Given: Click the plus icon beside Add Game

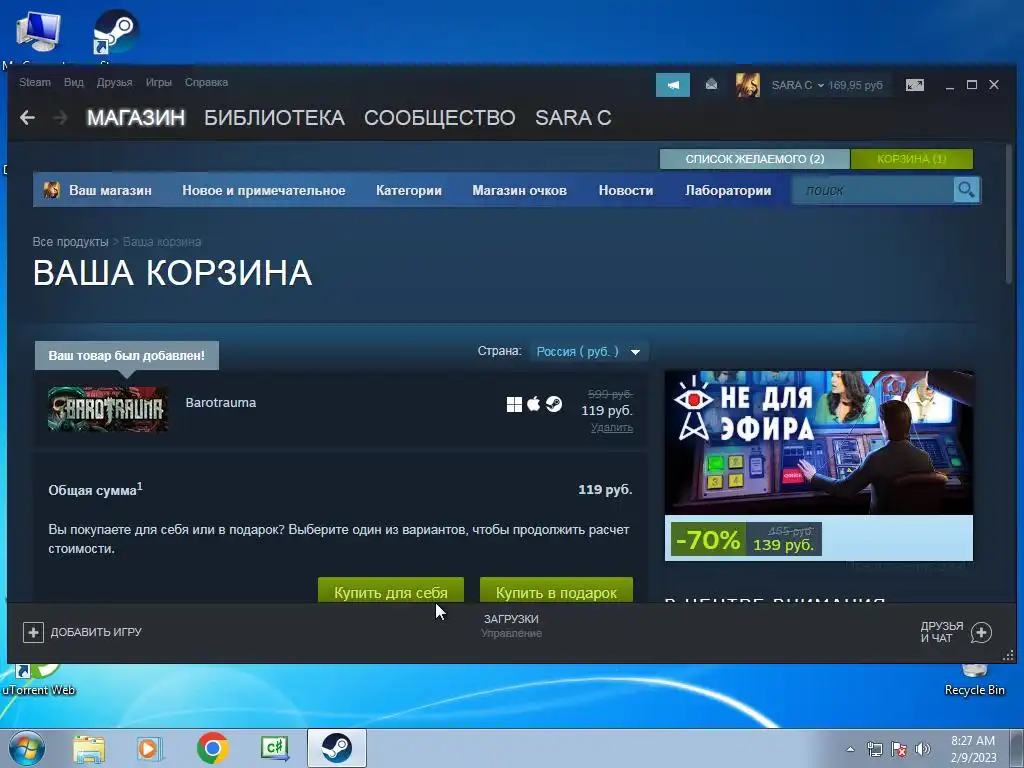Looking at the screenshot, I should pos(33,632).
